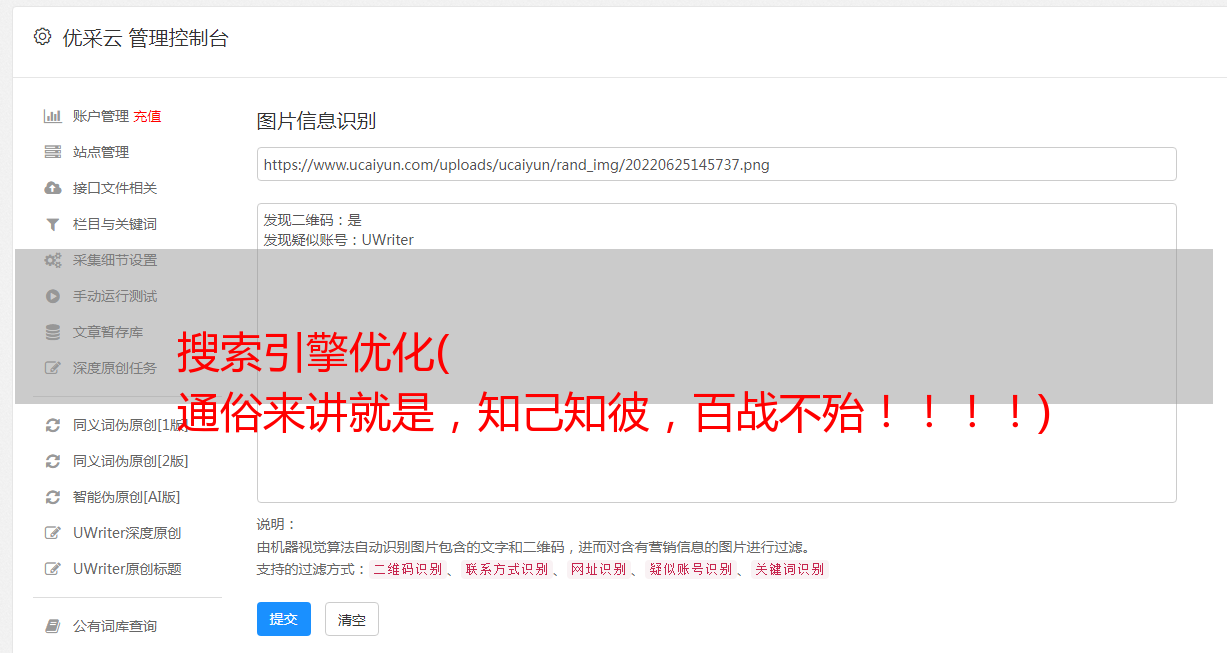Submit with the blue 提交 button

pos(284,619)
